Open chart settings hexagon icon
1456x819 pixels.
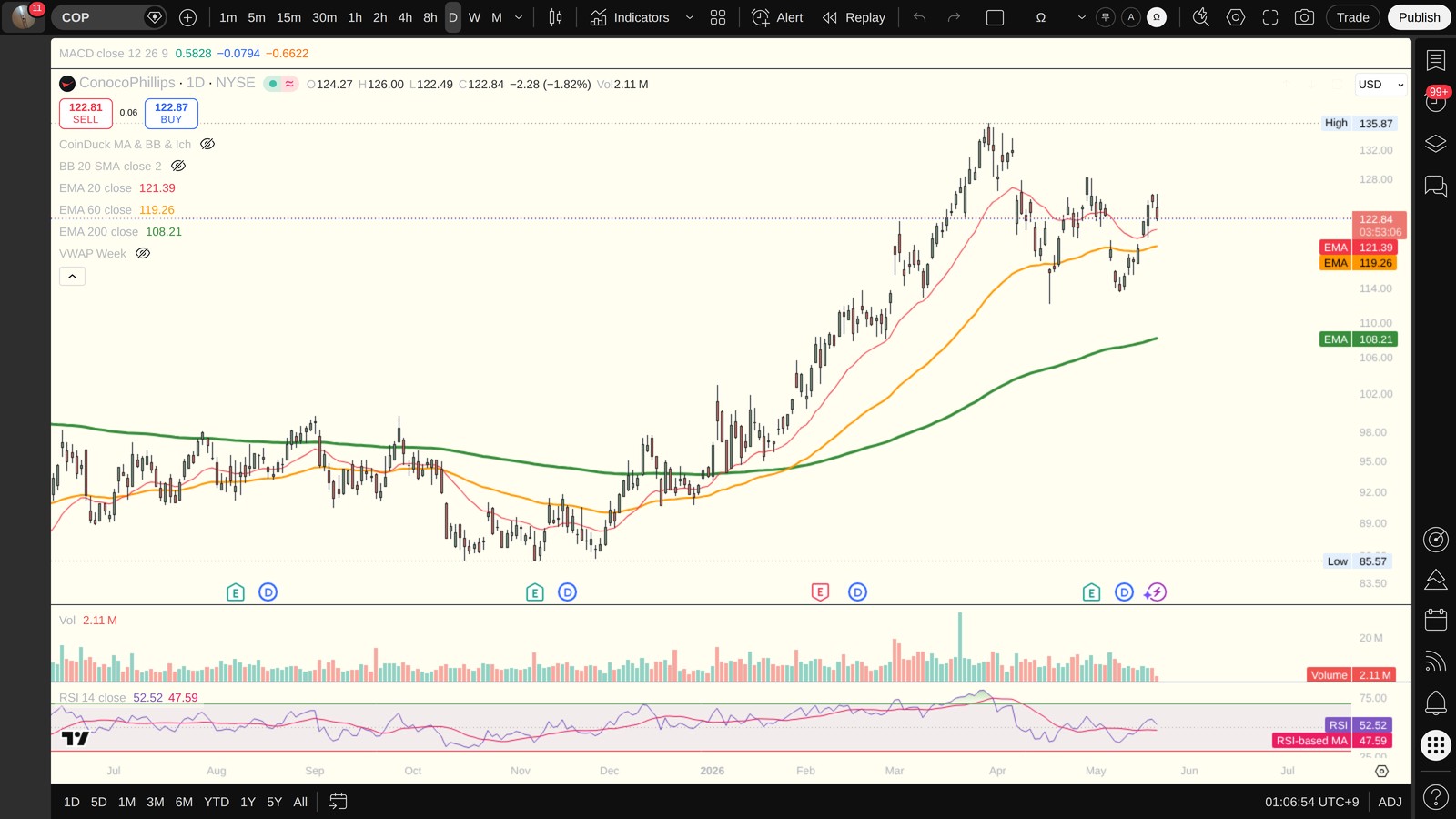(x=1236, y=17)
